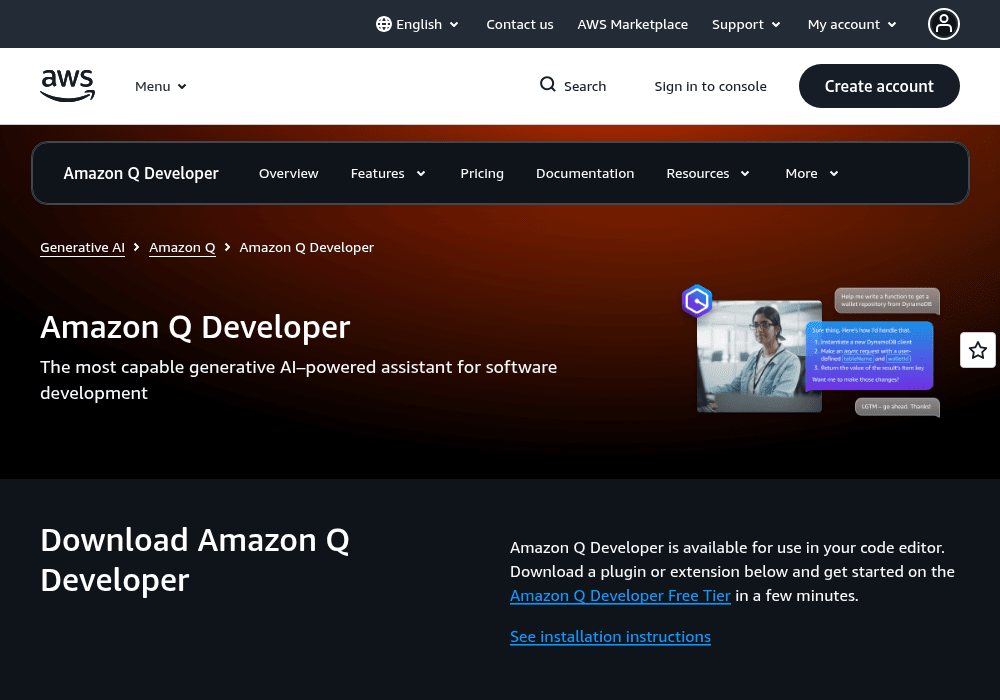Expand the Resources dropdown
The width and height of the screenshot is (1000, 700).
click(x=708, y=173)
